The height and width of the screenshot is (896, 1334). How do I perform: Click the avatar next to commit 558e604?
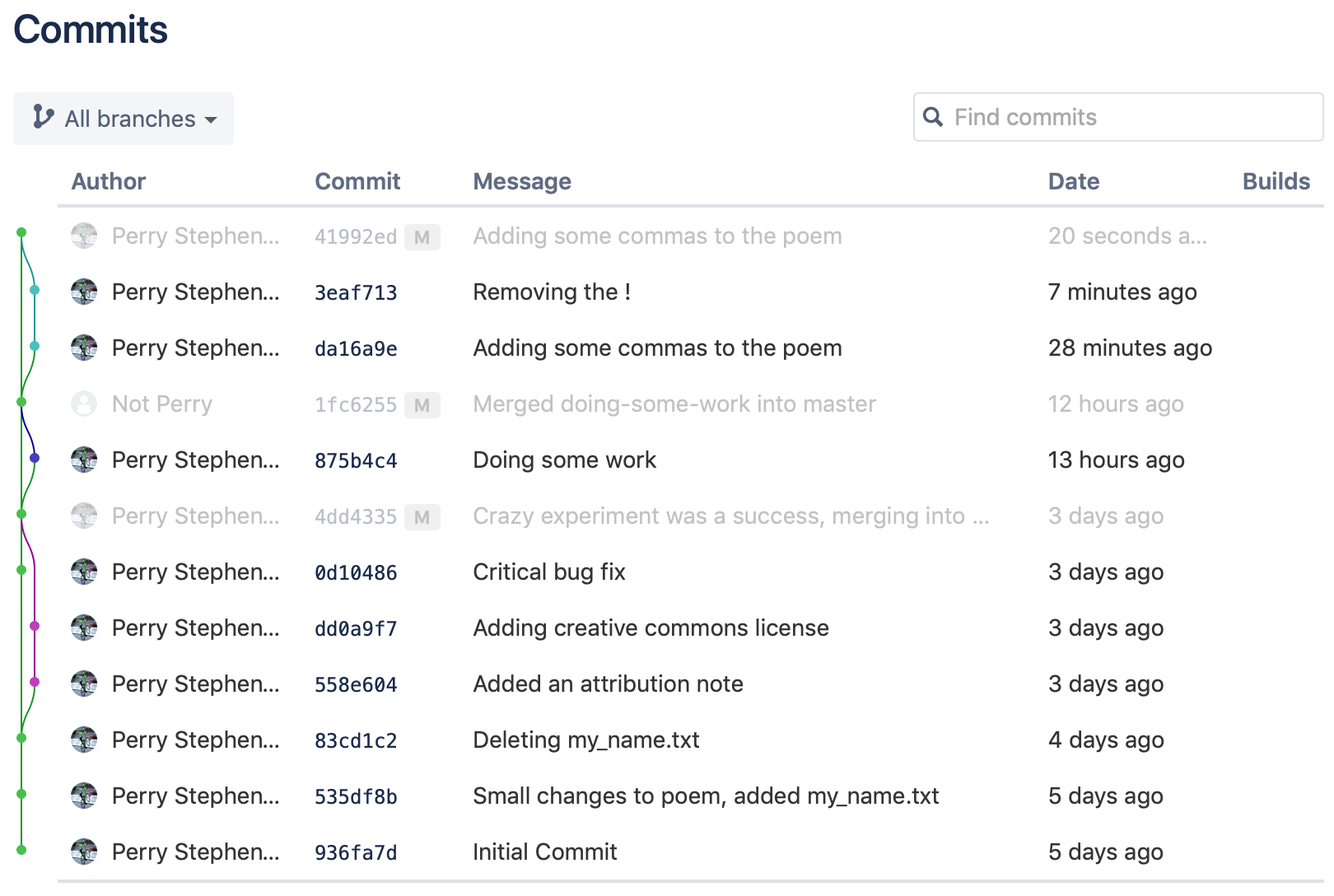click(x=84, y=684)
